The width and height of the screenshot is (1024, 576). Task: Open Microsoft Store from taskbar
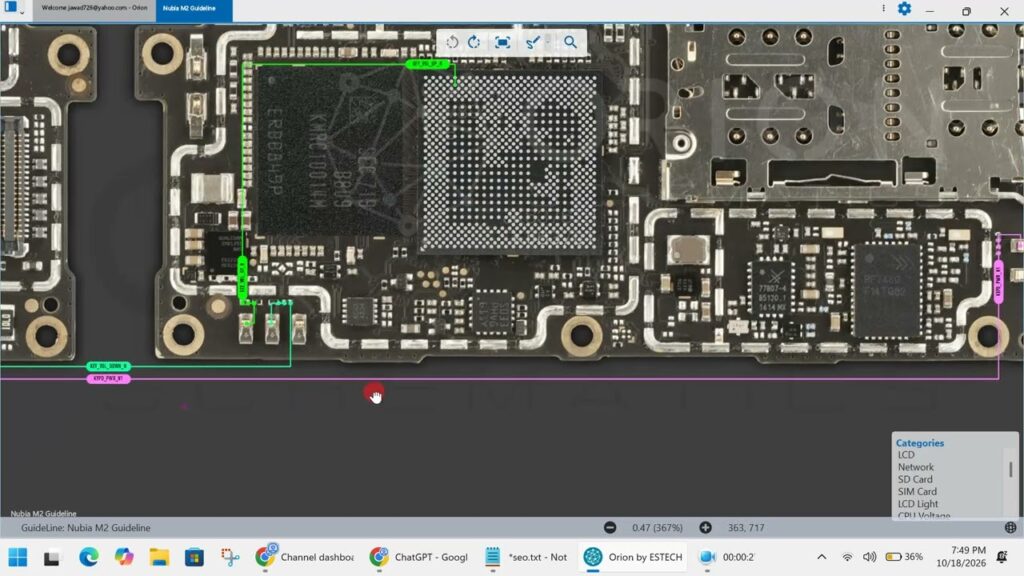(194, 557)
